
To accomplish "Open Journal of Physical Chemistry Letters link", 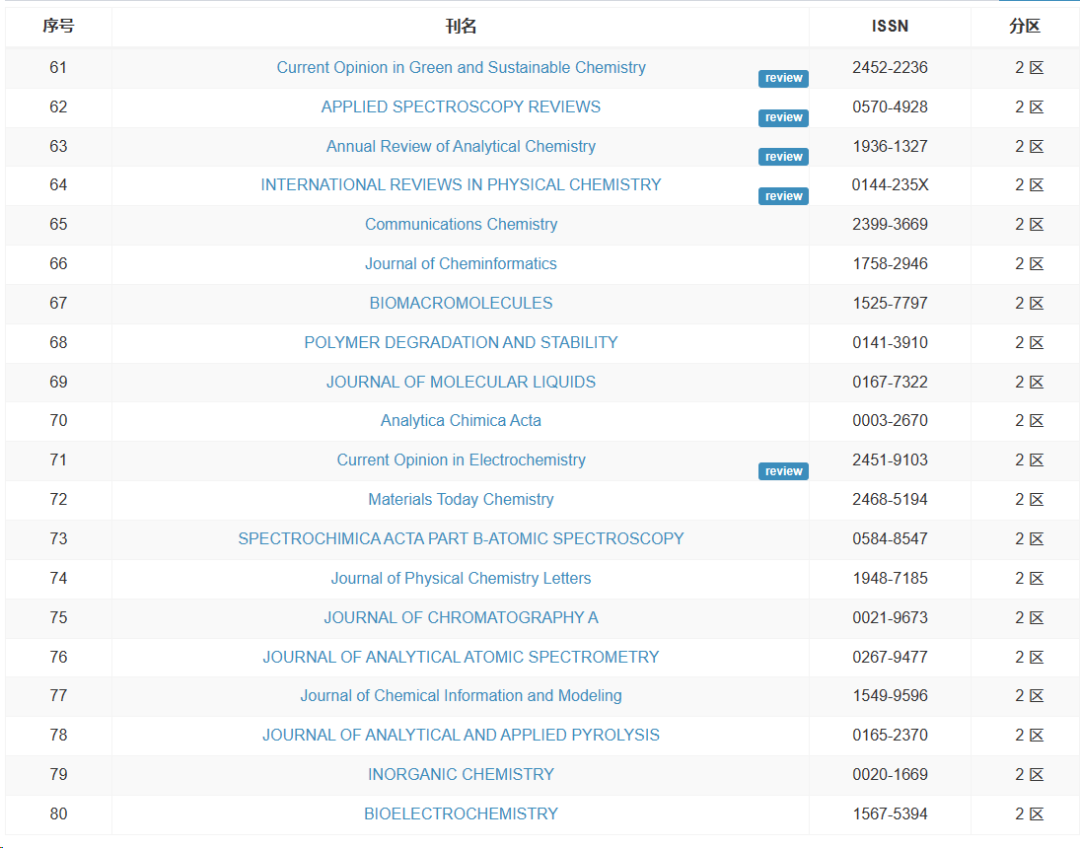I will [461, 578].
